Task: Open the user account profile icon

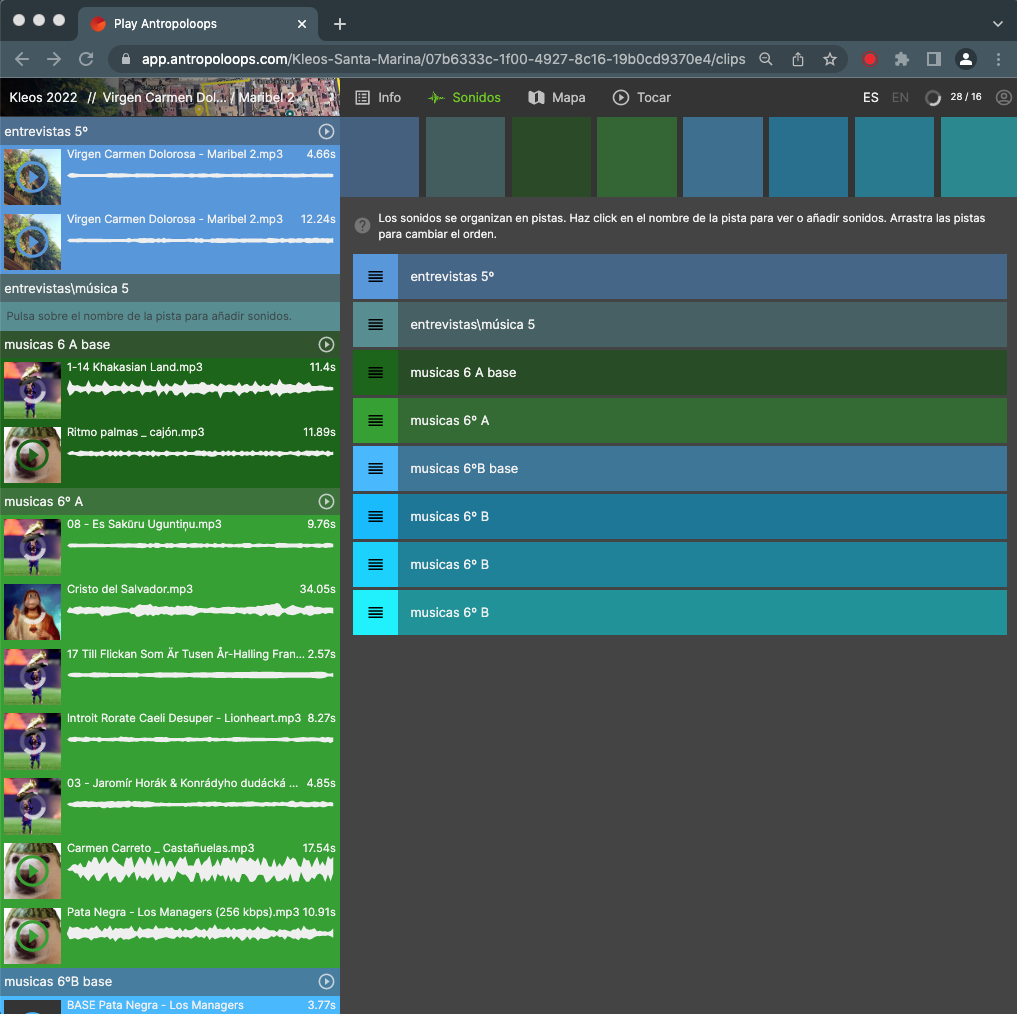Action: pyautogui.click(x=1004, y=97)
